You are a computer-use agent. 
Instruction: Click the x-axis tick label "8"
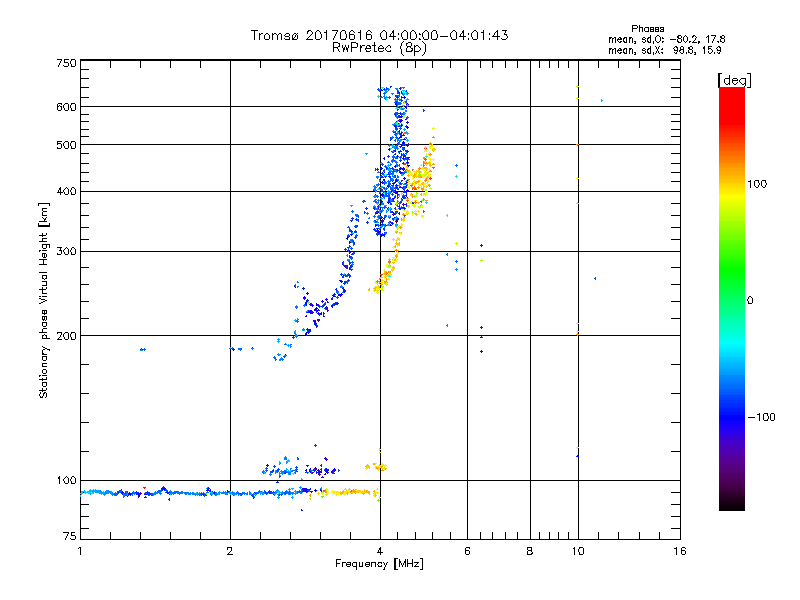[x=530, y=551]
